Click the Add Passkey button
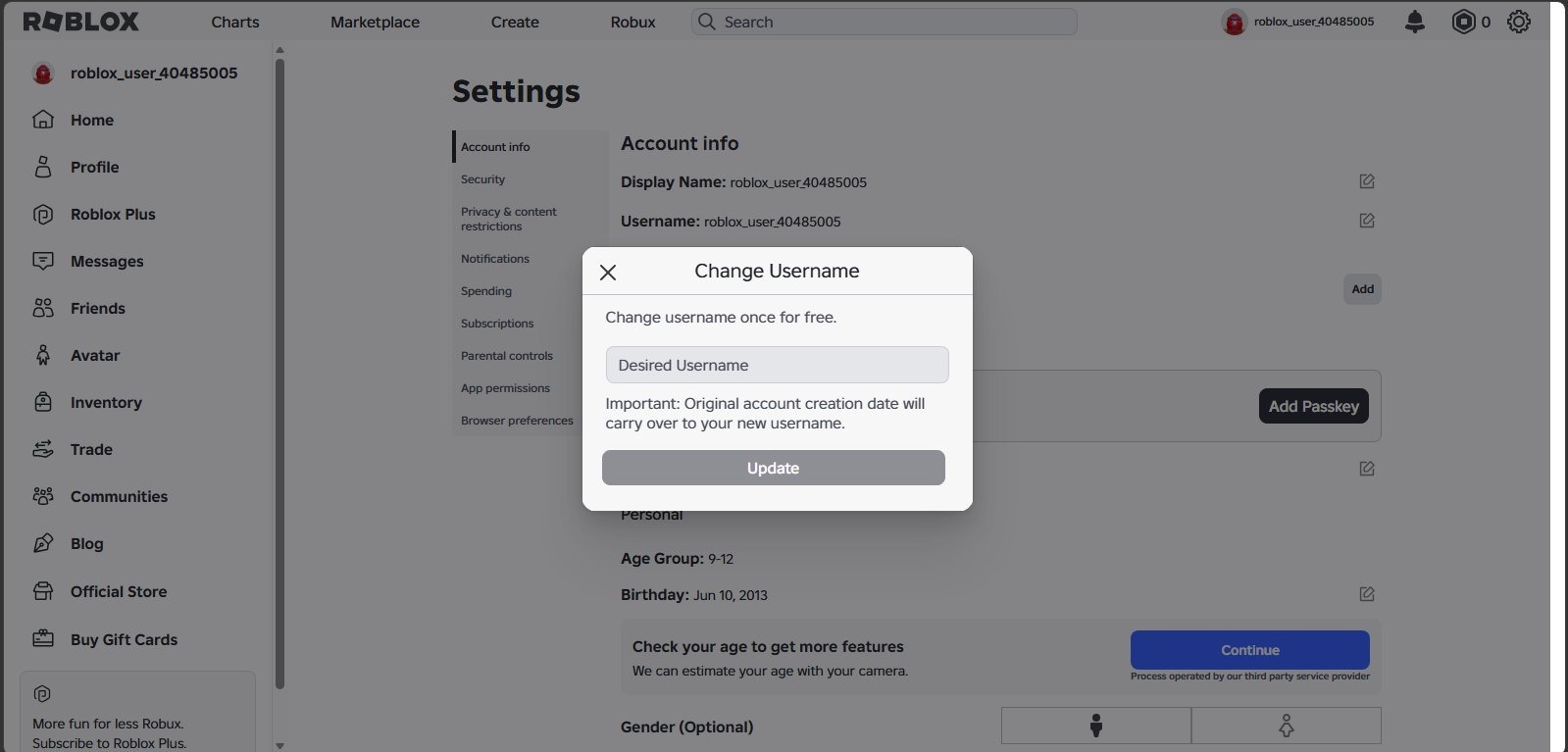This screenshot has width=1568, height=752. tap(1314, 406)
